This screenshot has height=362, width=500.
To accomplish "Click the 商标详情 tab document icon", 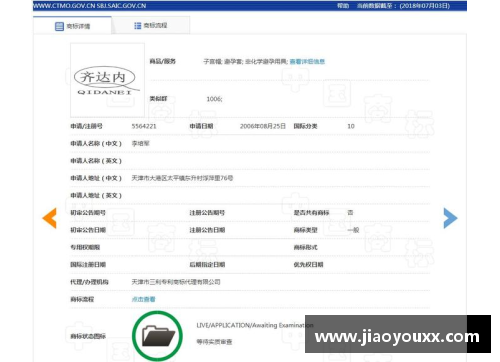I will (x=59, y=26).
